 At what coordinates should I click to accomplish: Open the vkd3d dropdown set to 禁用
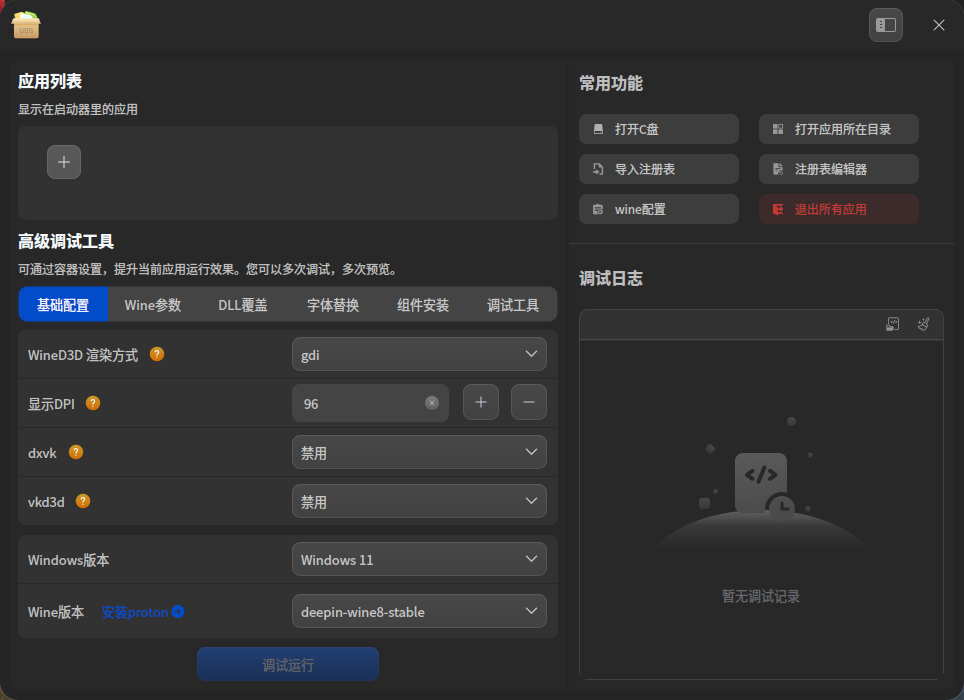click(x=419, y=501)
